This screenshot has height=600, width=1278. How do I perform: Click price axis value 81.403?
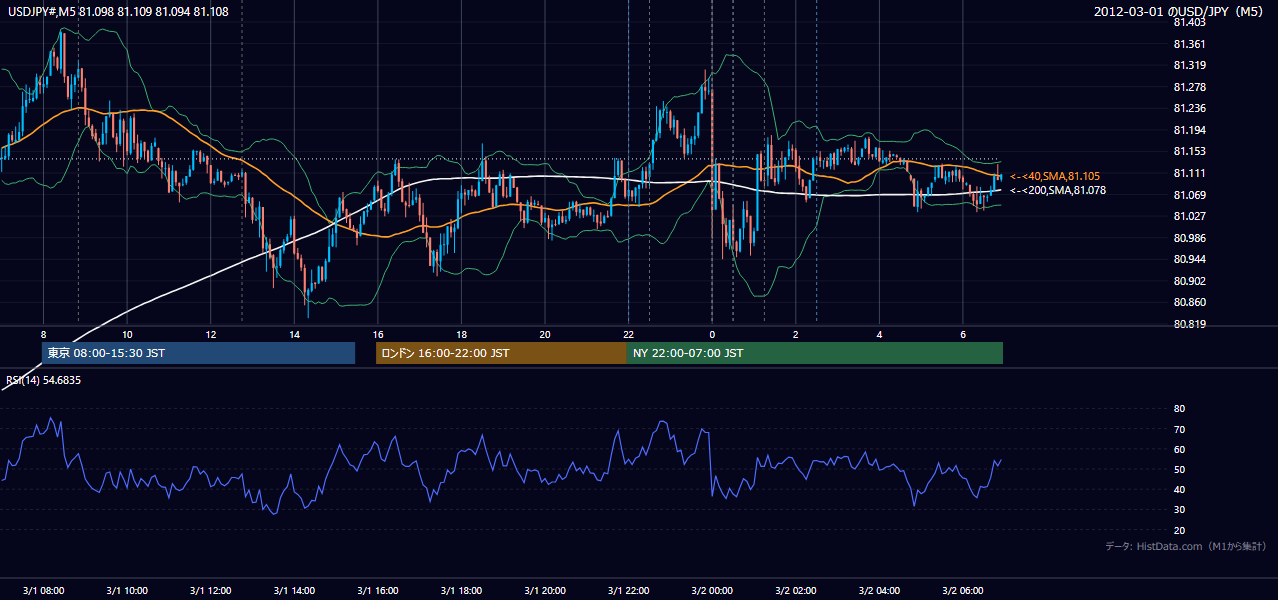[1189, 22]
